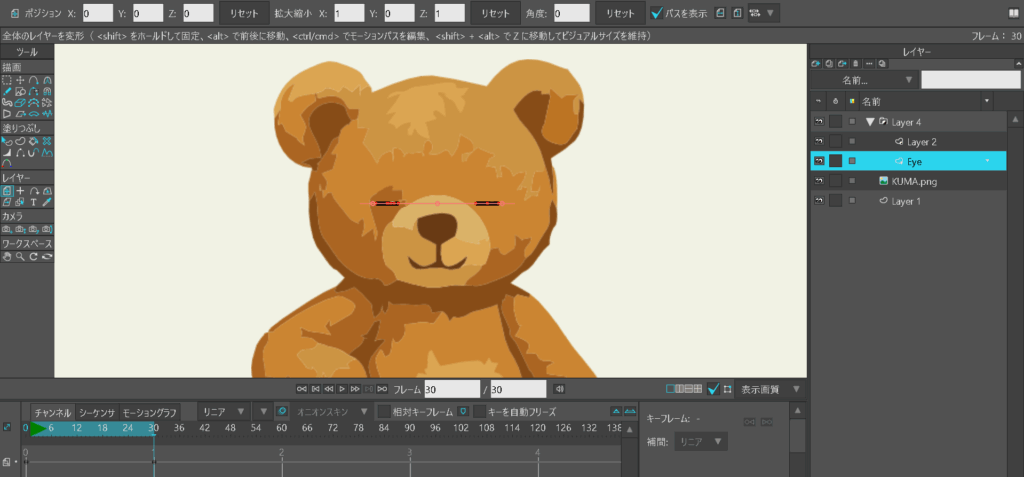
Task: Enable the 相対キーフレーム checkbox
Action: click(x=383, y=412)
